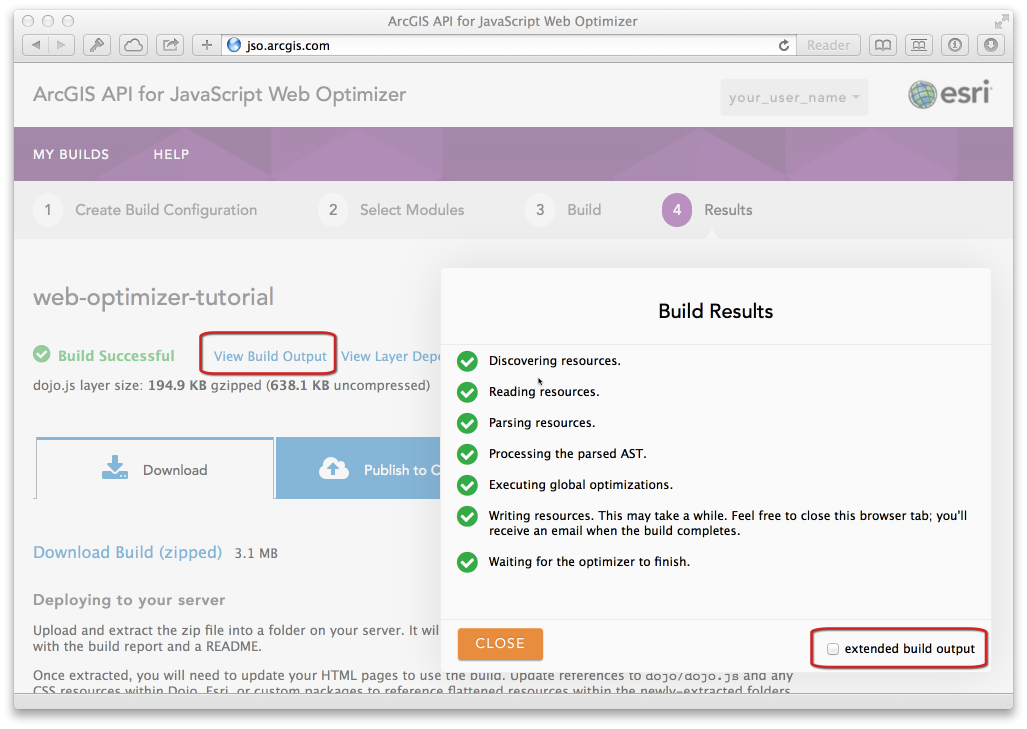Click the download tray icon in the Download tab
1027x729 pixels.
click(115, 468)
